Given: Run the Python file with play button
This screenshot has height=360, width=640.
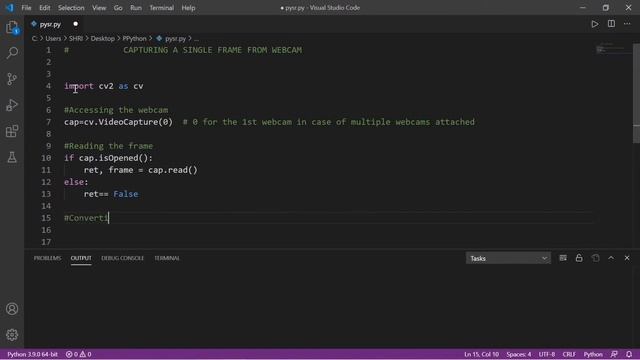Looking at the screenshot, I should pyautogui.click(x=595, y=24).
